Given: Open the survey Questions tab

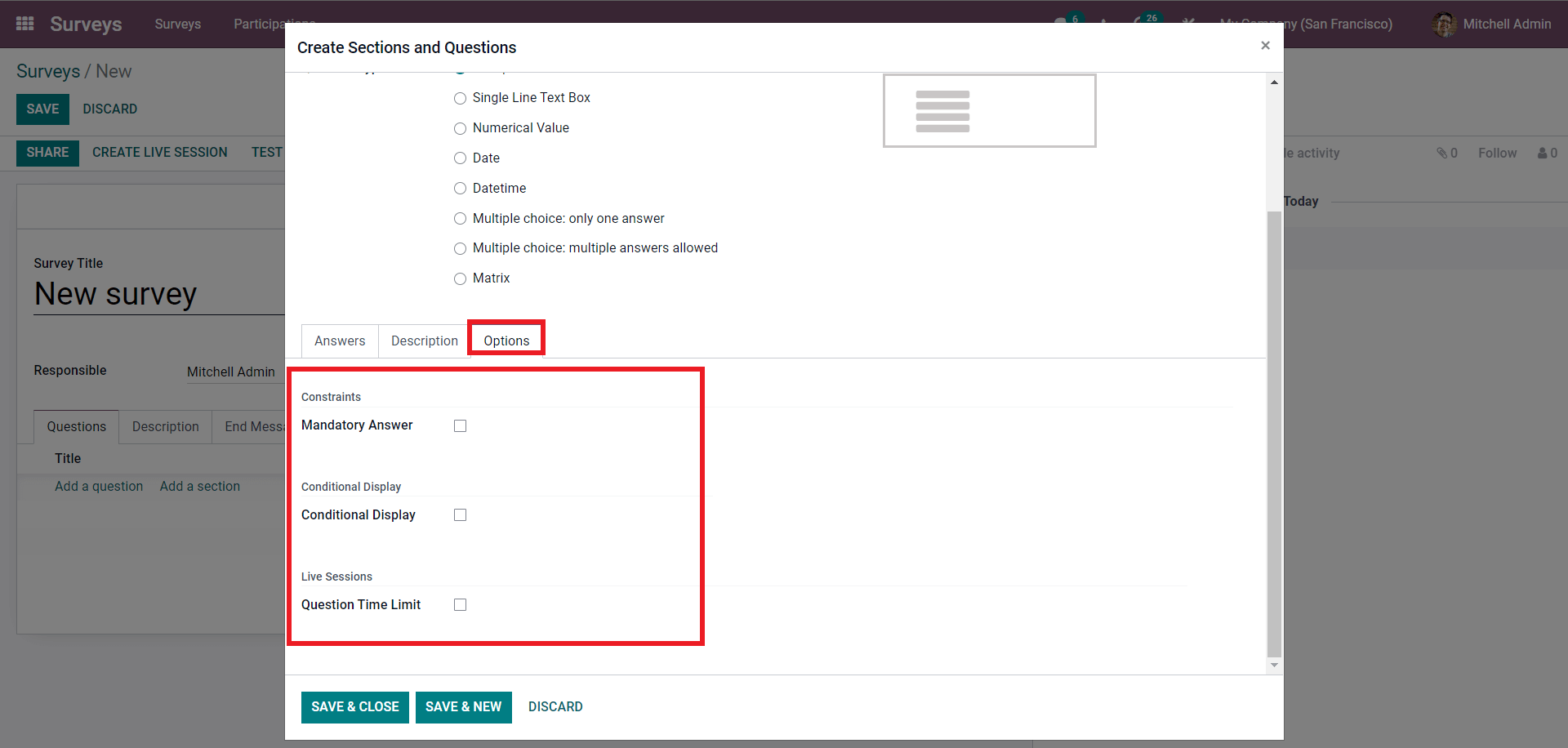Looking at the screenshot, I should point(77,426).
